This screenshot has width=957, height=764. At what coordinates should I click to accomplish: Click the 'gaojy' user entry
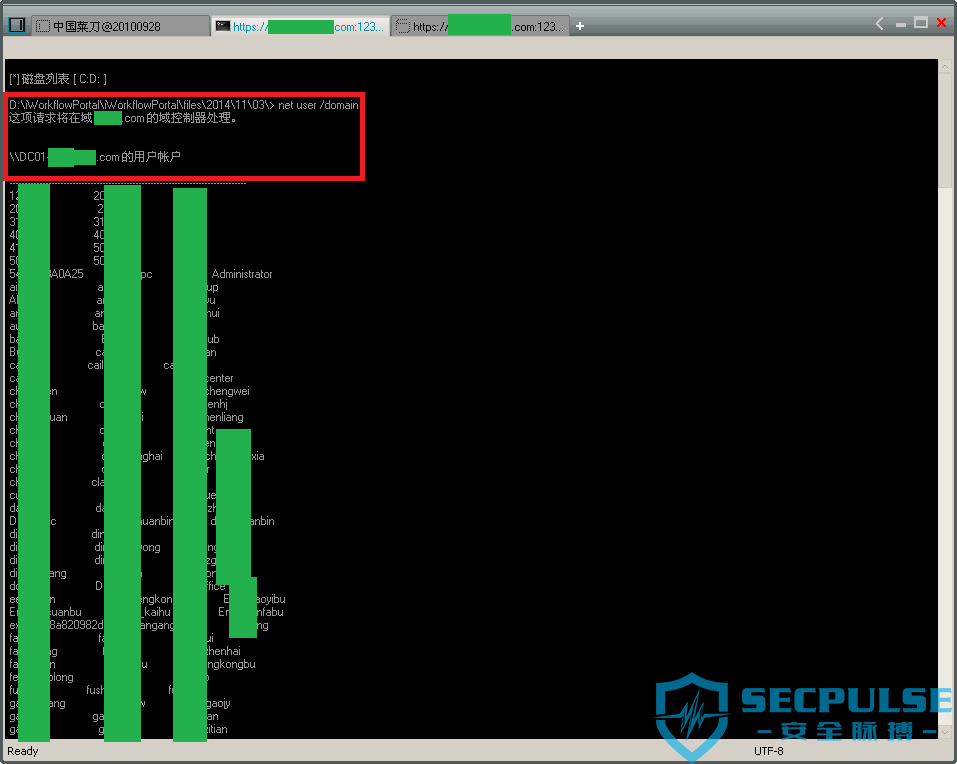point(218,704)
